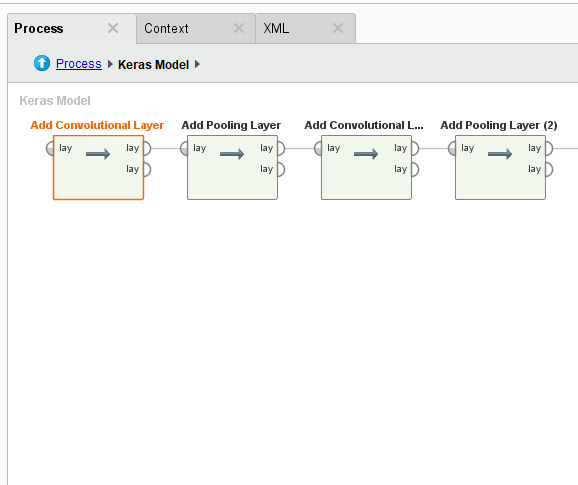This screenshot has width=578, height=485.
Task: Click top output port of Add Convolutional L...
Action: click(415, 149)
